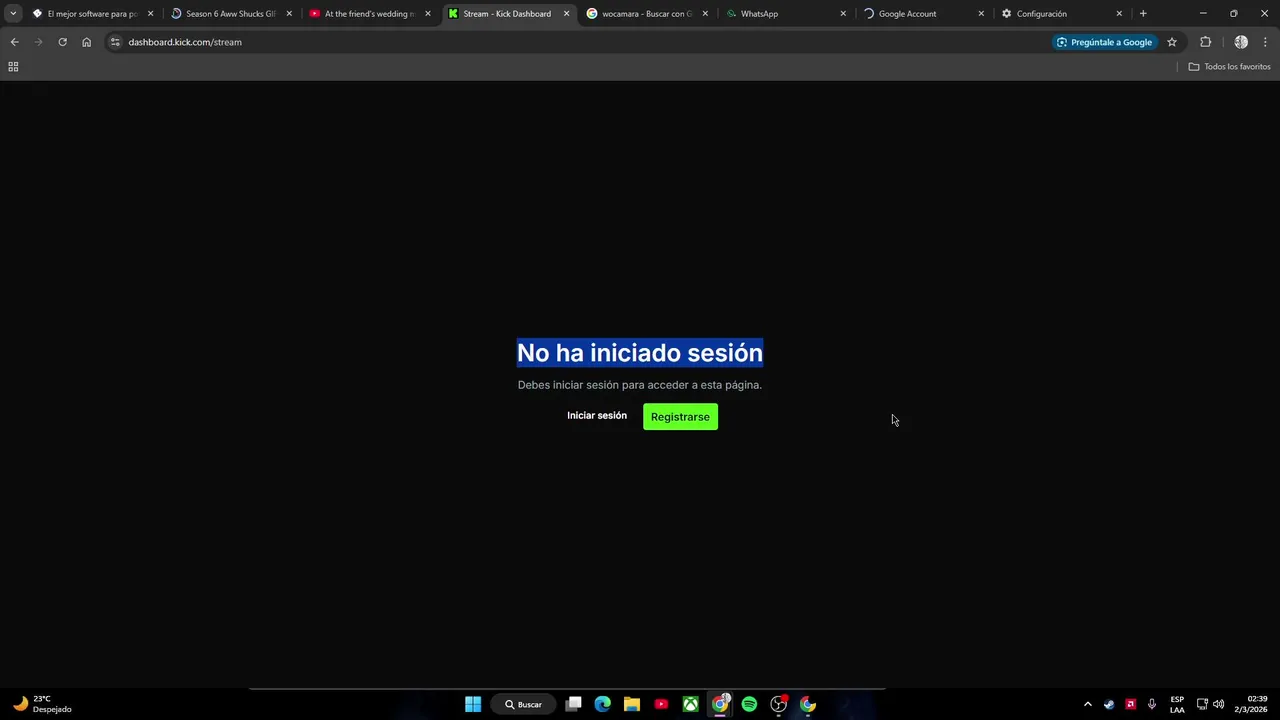
Task: Switch to the Season 6 Aww Shucks tab
Action: tap(231, 14)
